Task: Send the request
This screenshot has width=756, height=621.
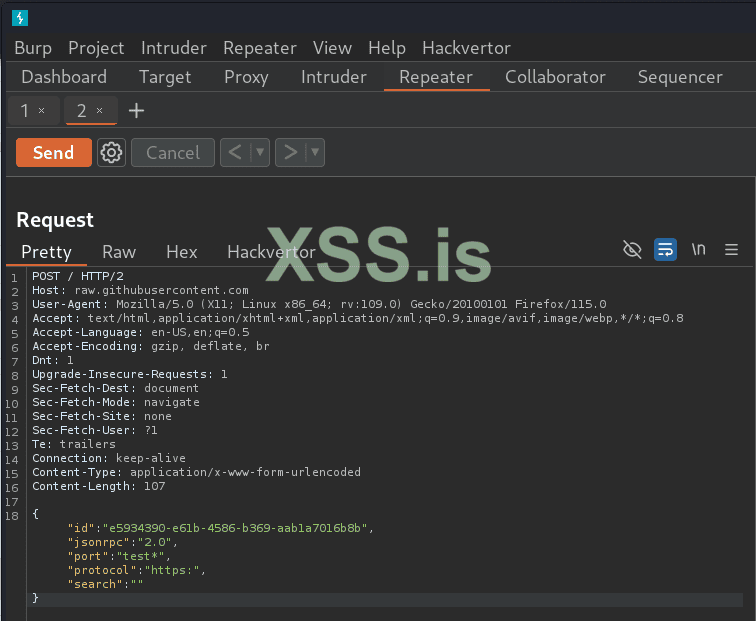Action: tap(54, 152)
